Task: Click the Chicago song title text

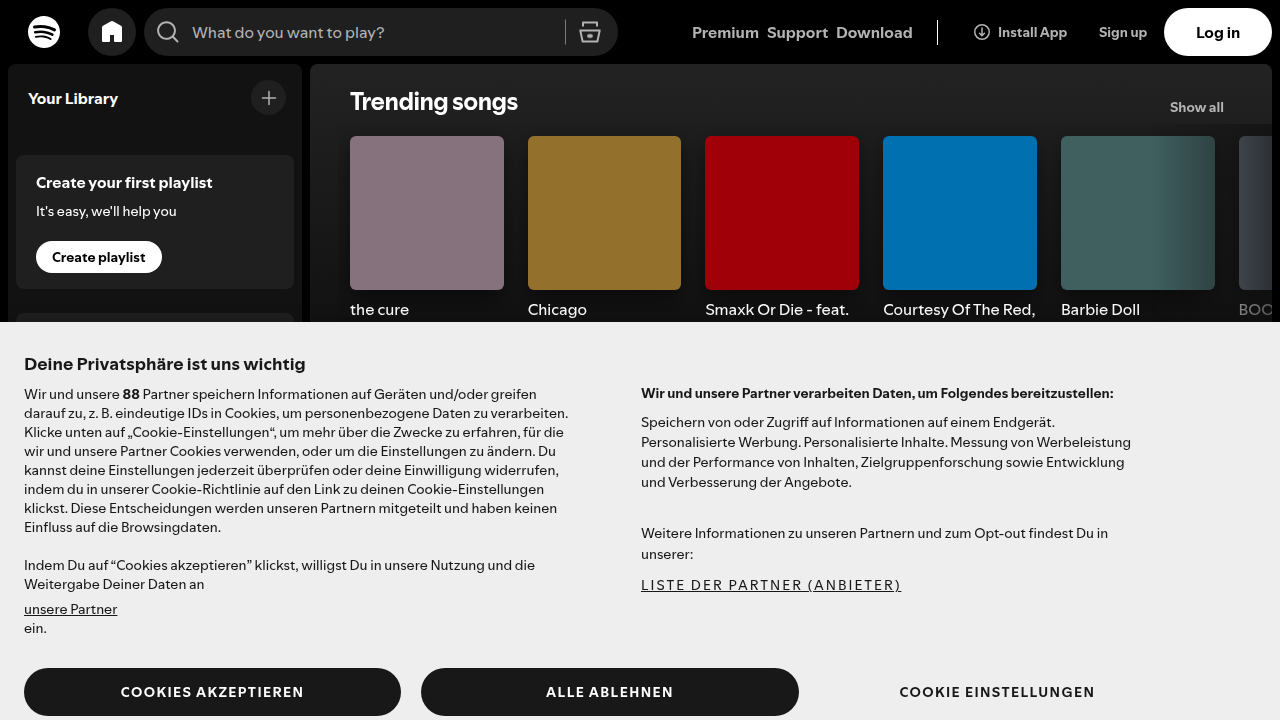Action: (557, 310)
